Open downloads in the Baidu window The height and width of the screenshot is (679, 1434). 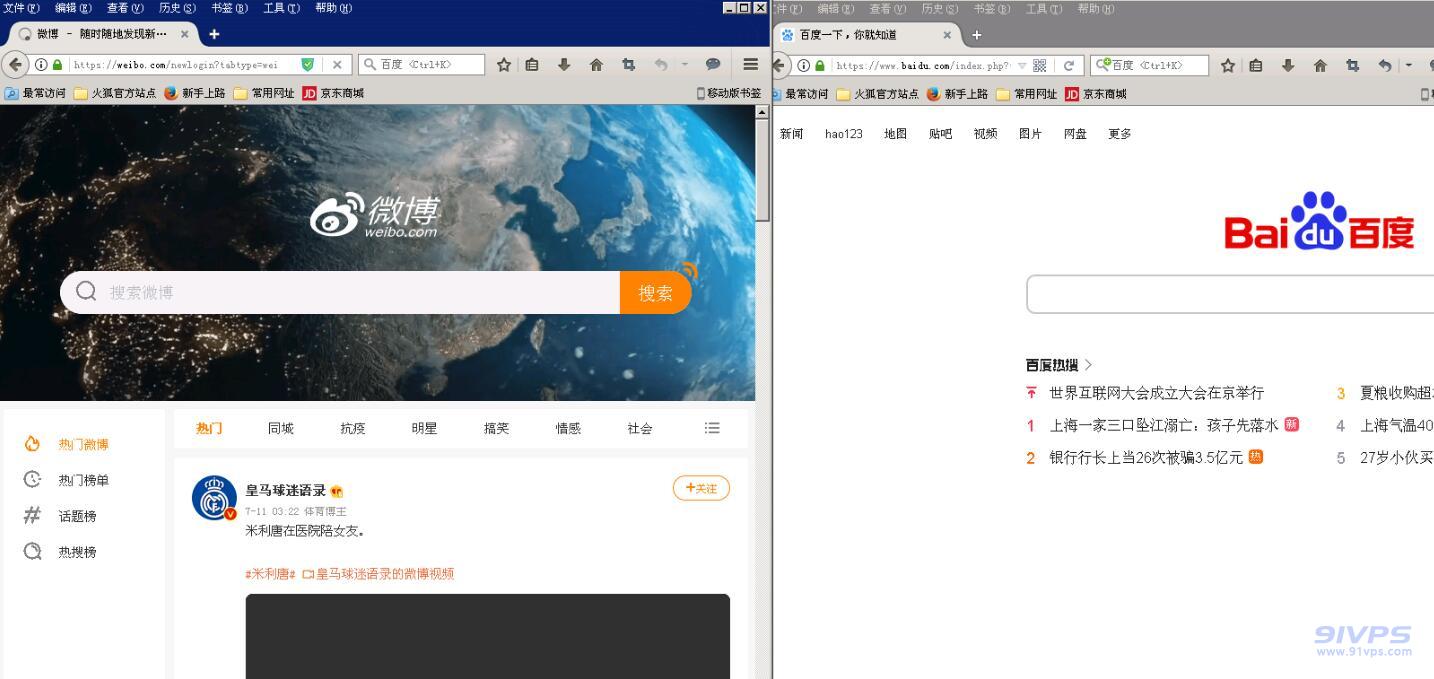coord(1288,66)
